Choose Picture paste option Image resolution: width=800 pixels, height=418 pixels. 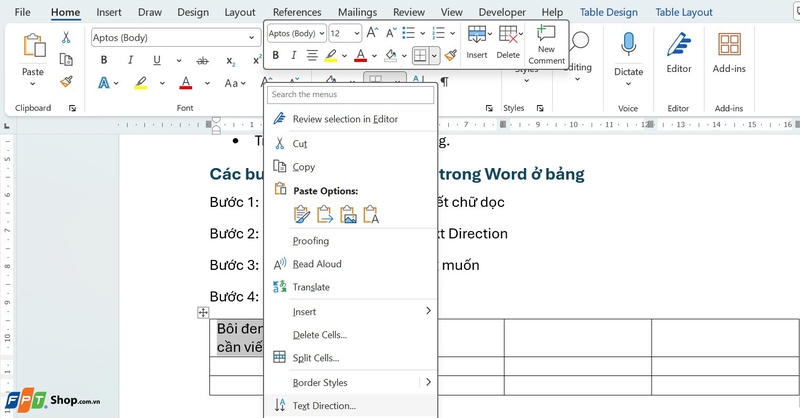[x=348, y=214]
